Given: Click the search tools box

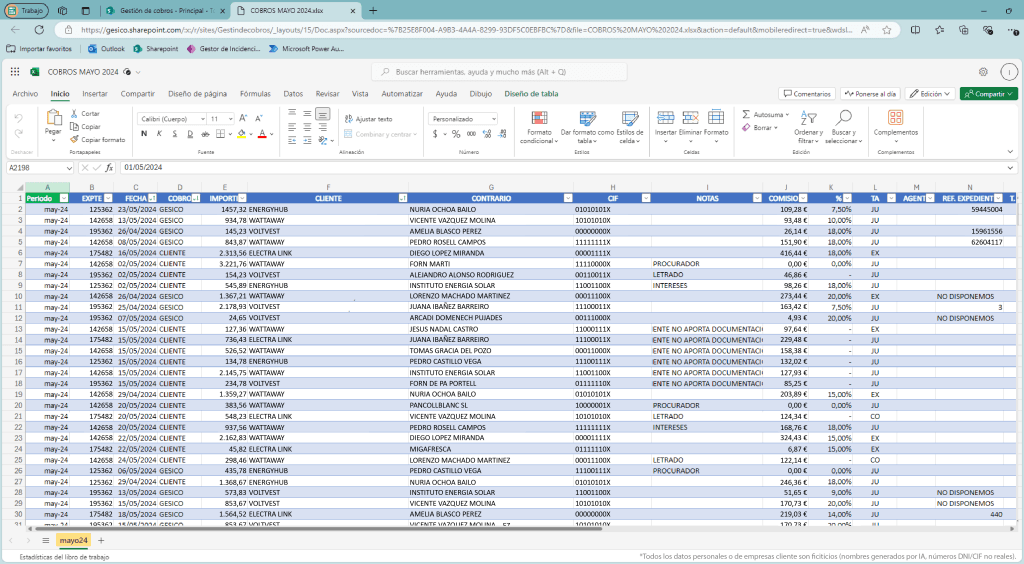Looking at the screenshot, I should (x=500, y=72).
